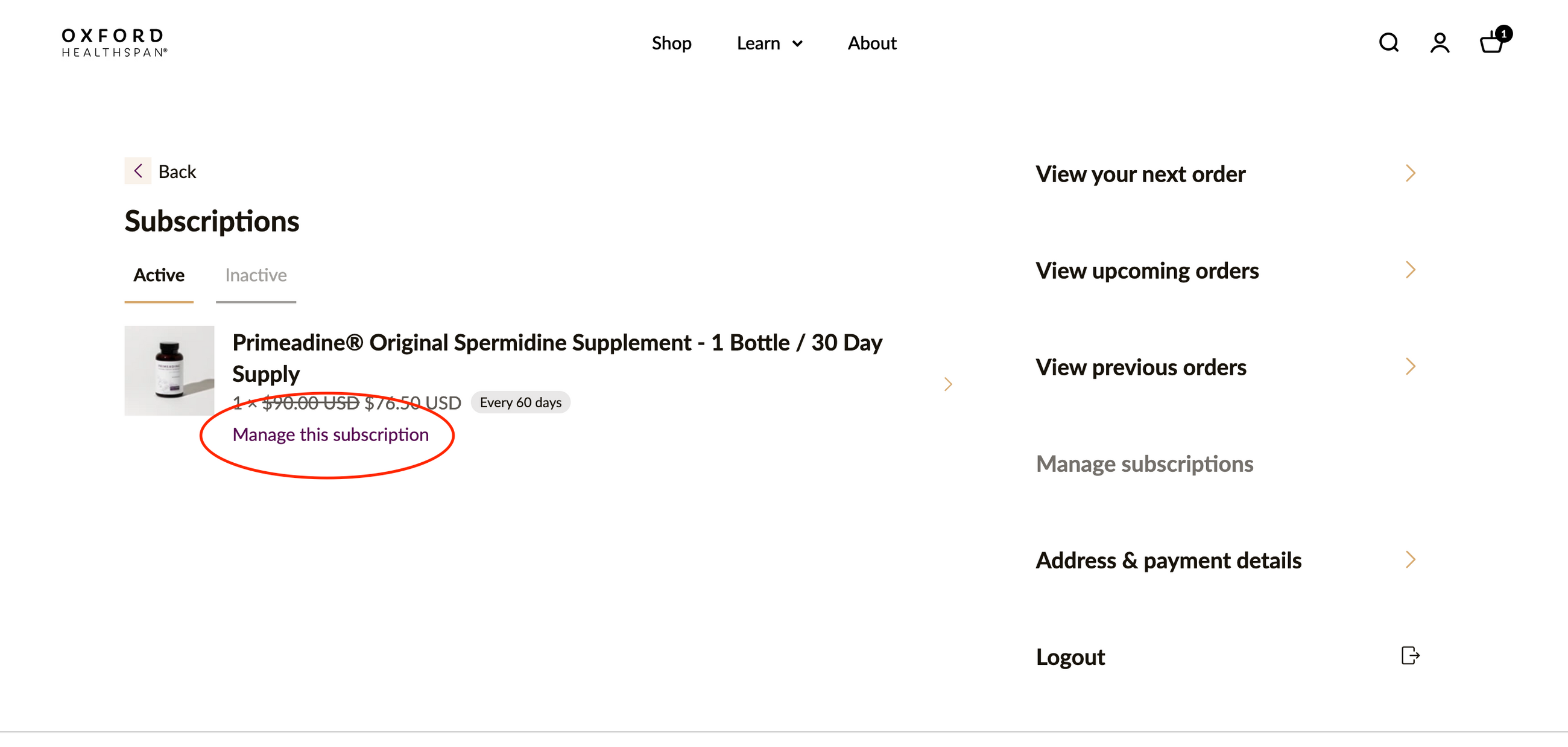
Task: Open the shopping basket icon
Action: [1492, 43]
